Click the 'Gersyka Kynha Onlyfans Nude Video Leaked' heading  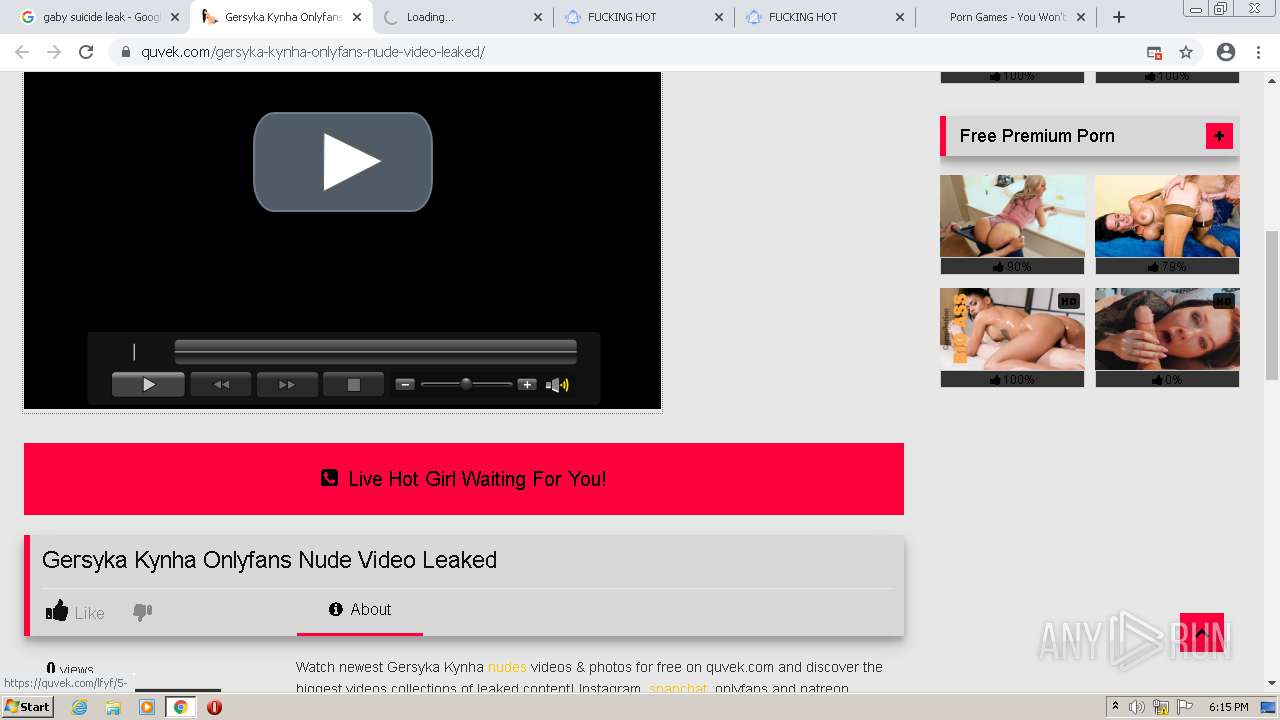(x=269, y=560)
